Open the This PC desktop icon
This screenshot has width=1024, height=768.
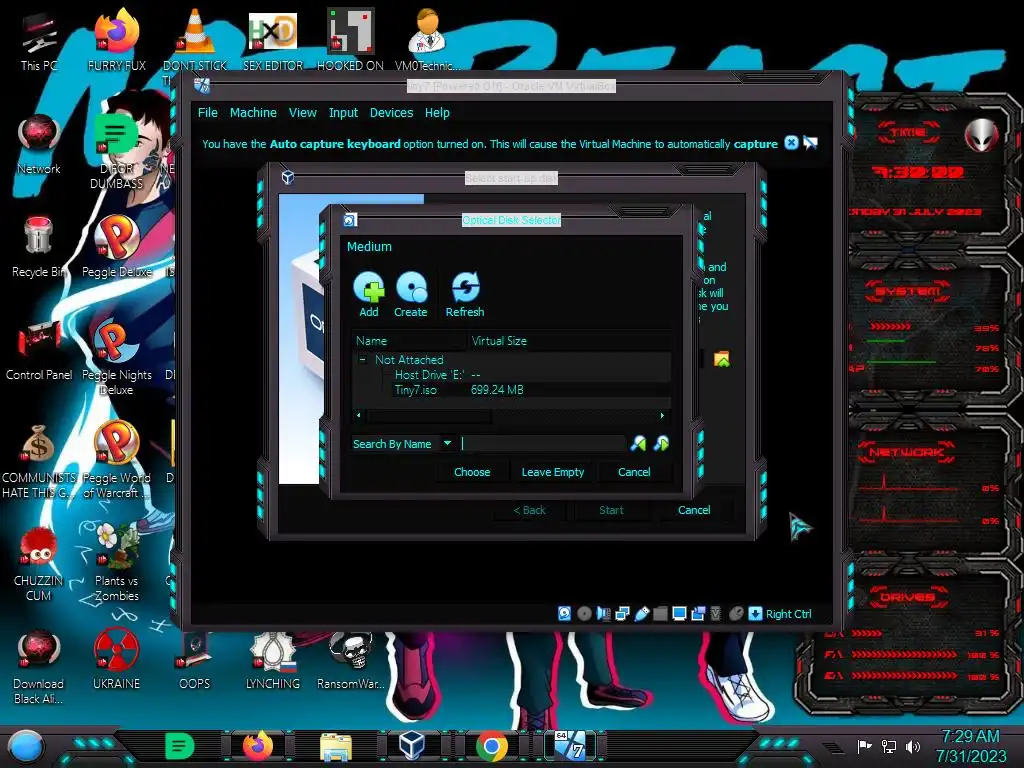(x=39, y=42)
